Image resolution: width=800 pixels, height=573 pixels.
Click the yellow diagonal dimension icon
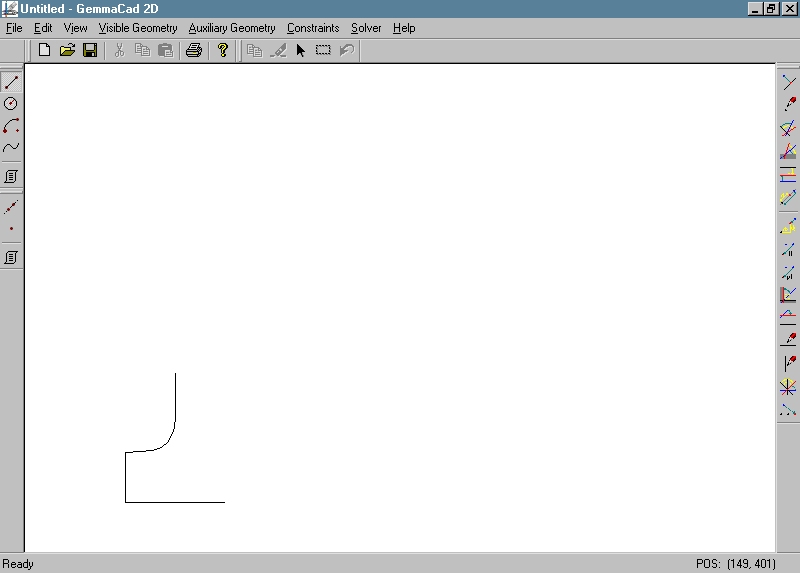click(788, 197)
